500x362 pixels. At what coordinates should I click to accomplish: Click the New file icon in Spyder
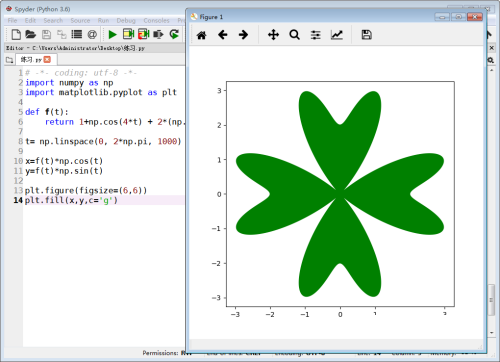click(16, 34)
